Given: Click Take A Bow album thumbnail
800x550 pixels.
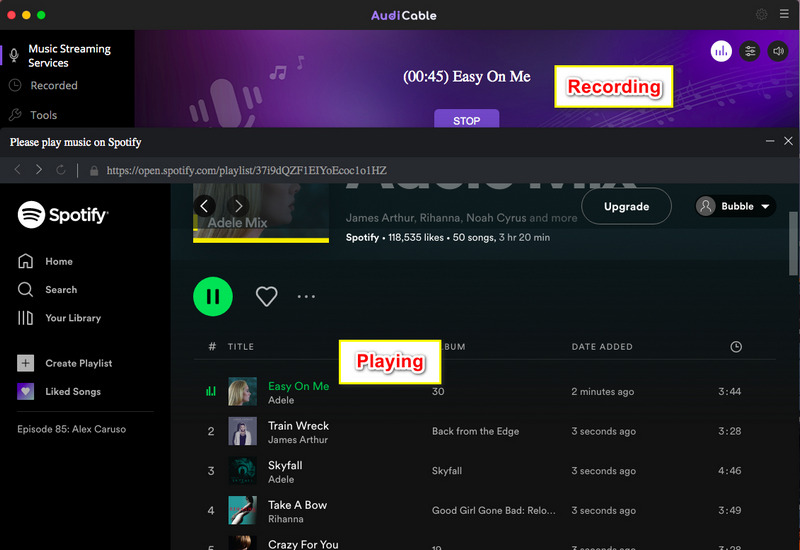Looking at the screenshot, I should [242, 510].
